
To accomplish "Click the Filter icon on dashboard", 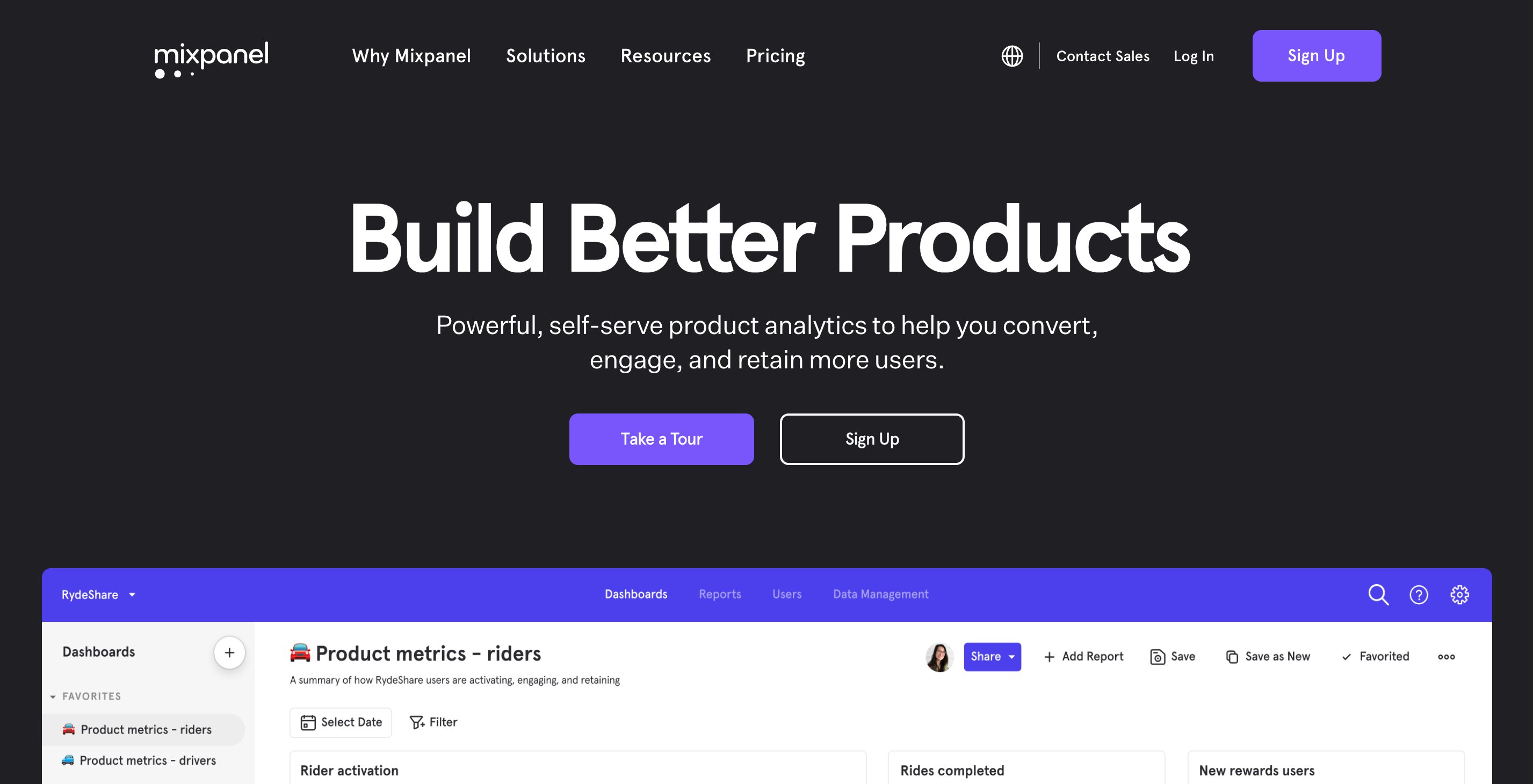I will (x=417, y=722).
